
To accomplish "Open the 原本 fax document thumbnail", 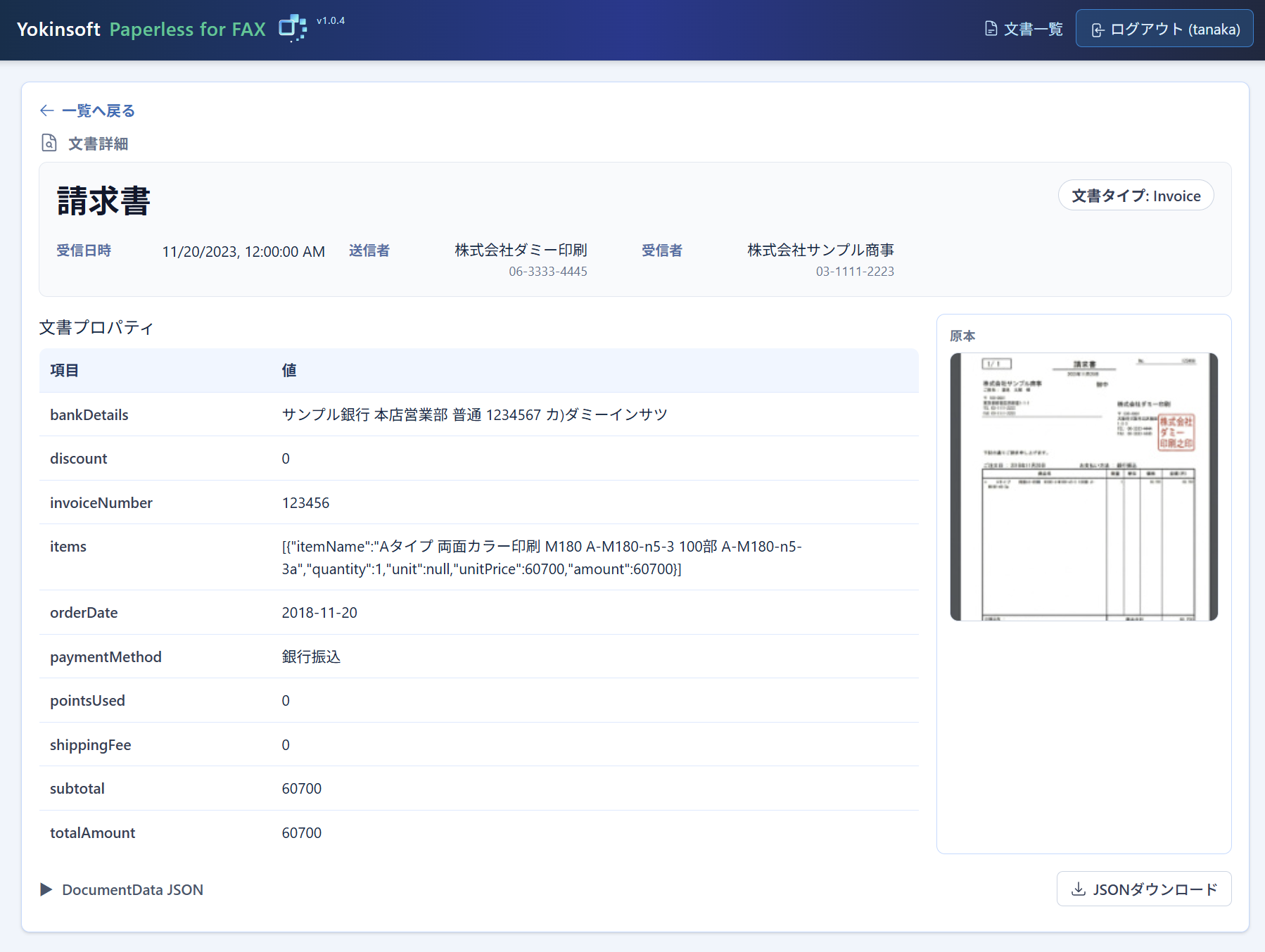I will [x=1083, y=487].
